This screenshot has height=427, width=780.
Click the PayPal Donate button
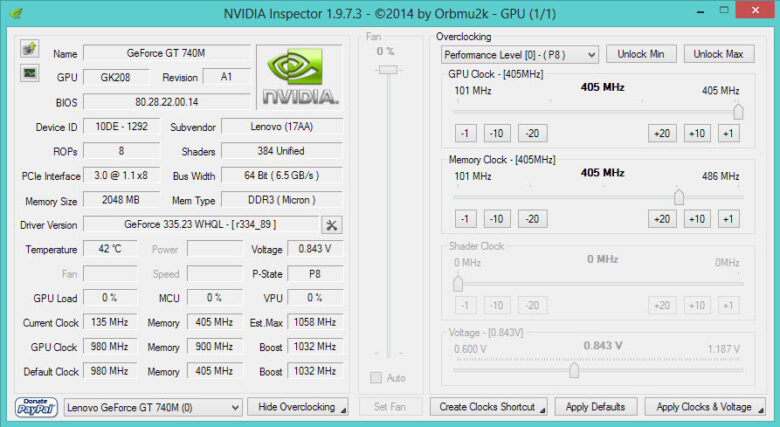36,407
